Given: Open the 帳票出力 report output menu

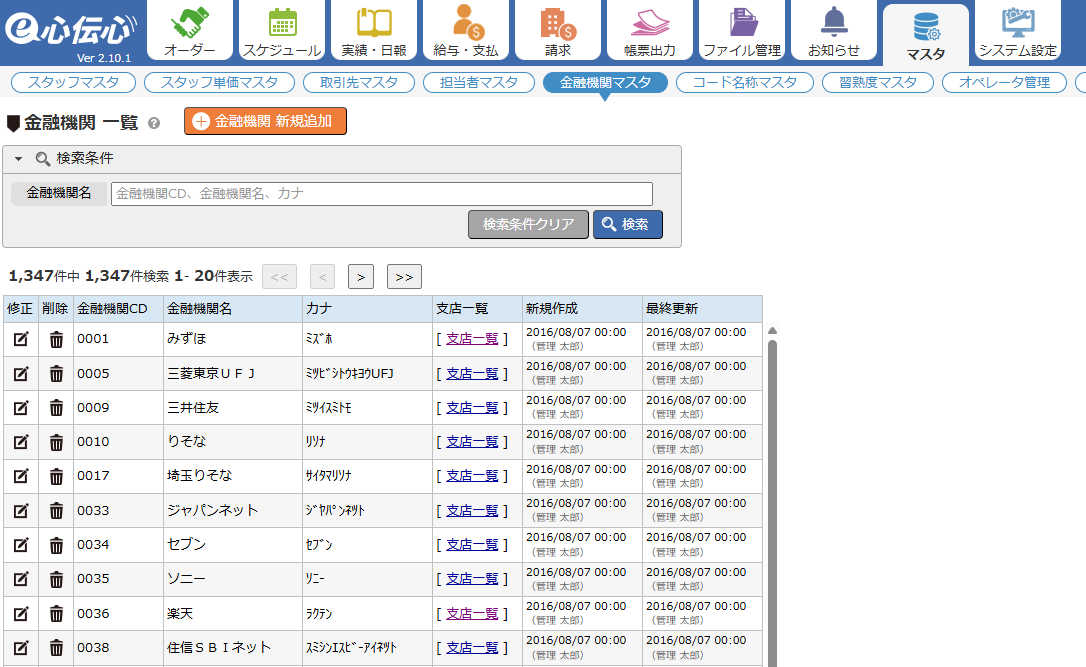Looking at the screenshot, I should (650, 30).
